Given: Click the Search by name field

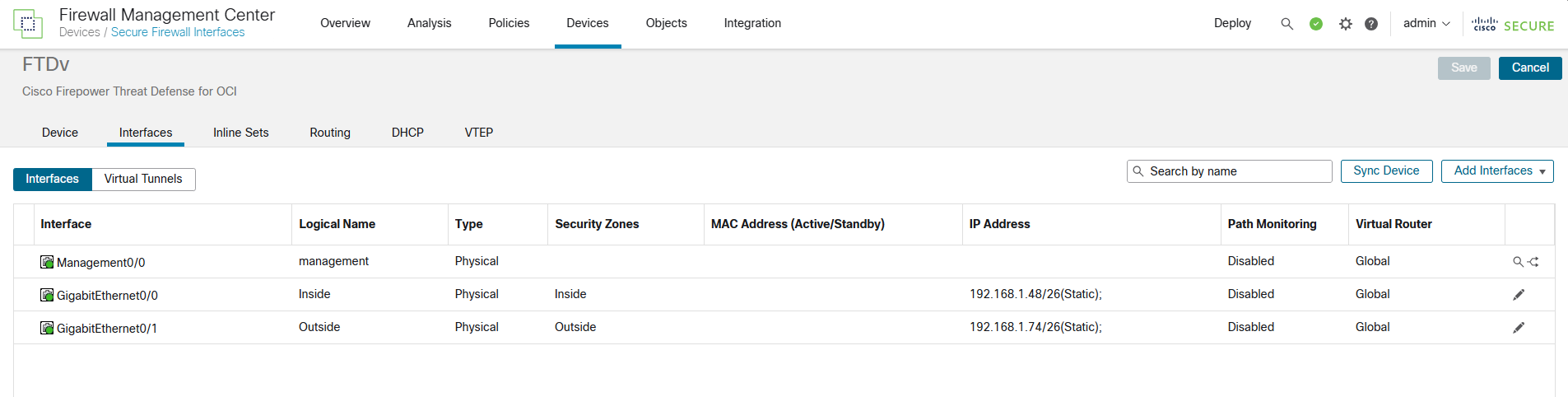Looking at the screenshot, I should click(x=1235, y=171).
